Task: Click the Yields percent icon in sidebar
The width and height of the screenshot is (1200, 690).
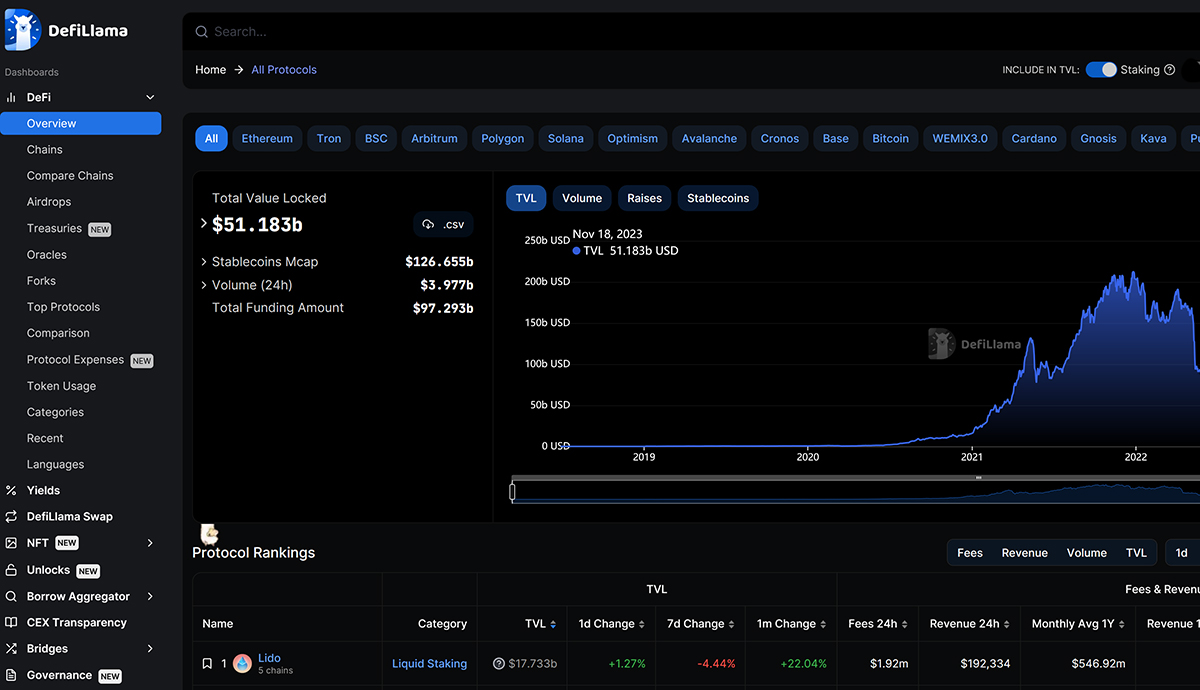Action: coord(11,491)
